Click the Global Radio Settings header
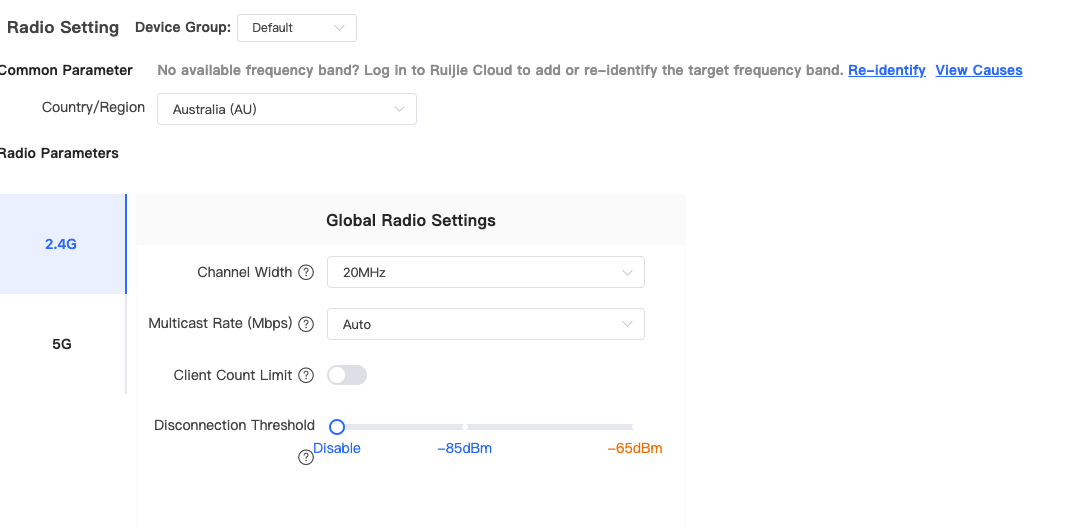This screenshot has width=1085, height=528. coord(411,220)
